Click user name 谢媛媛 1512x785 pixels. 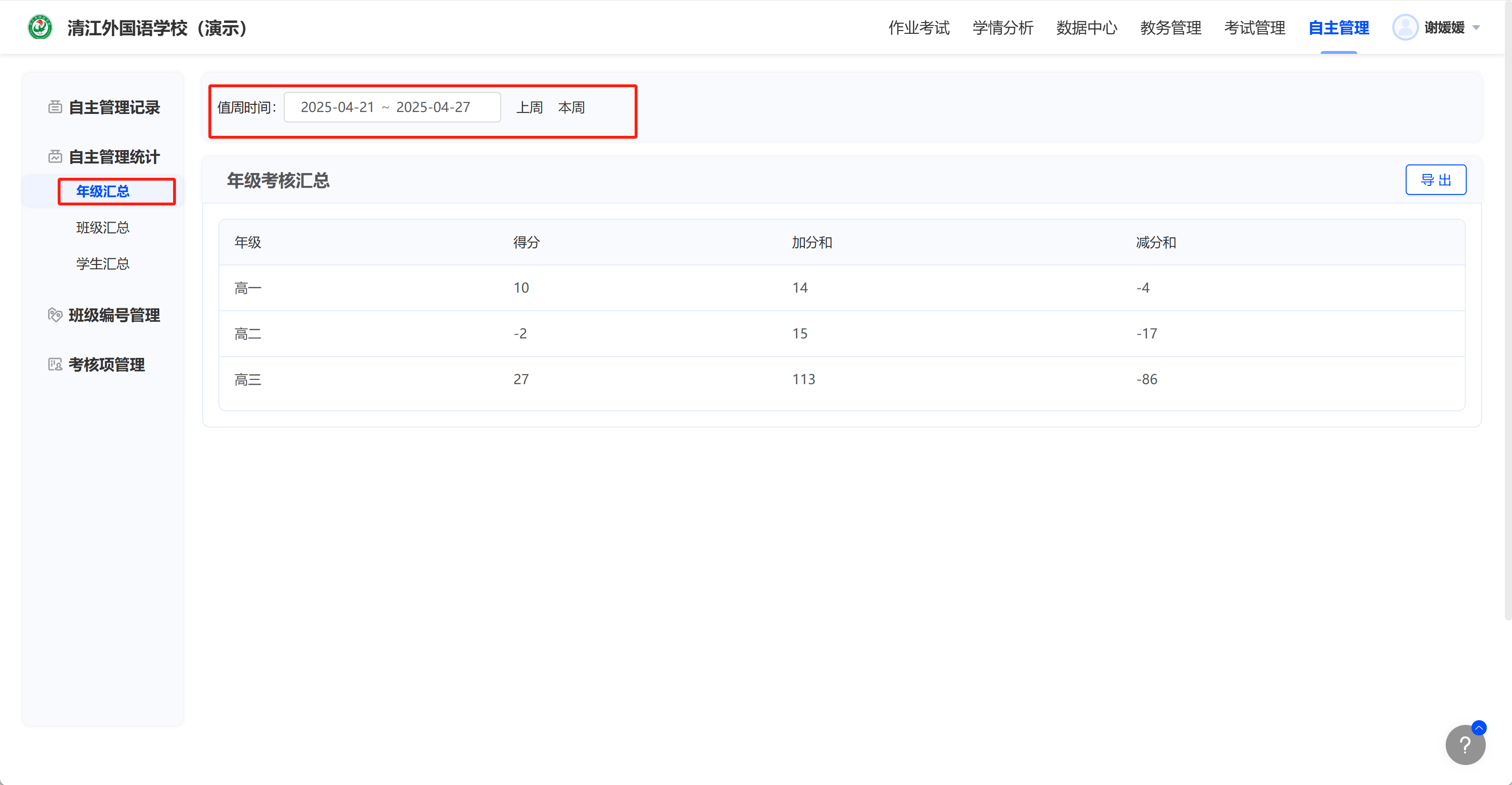[x=1444, y=28]
